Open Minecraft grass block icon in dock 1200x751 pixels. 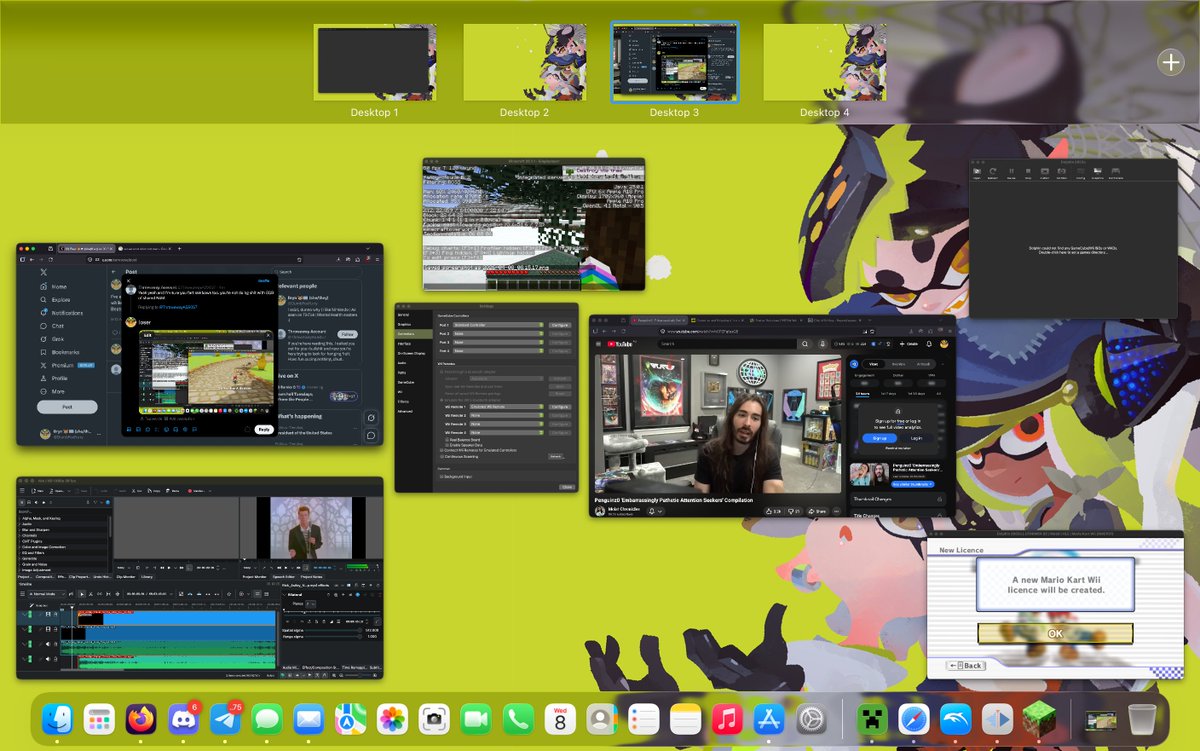(1038, 720)
